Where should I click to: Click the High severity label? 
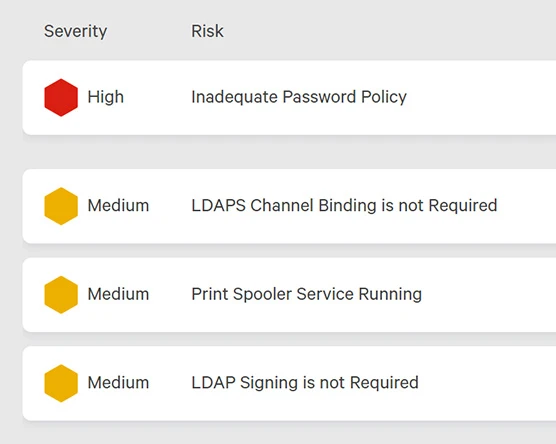pyautogui.click(x=106, y=97)
